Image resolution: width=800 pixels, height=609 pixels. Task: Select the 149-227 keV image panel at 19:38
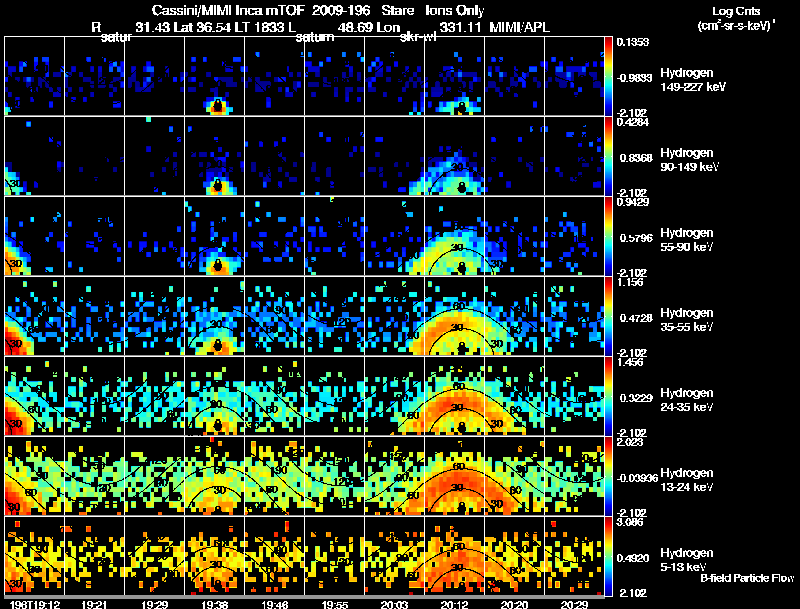click(x=215, y=76)
